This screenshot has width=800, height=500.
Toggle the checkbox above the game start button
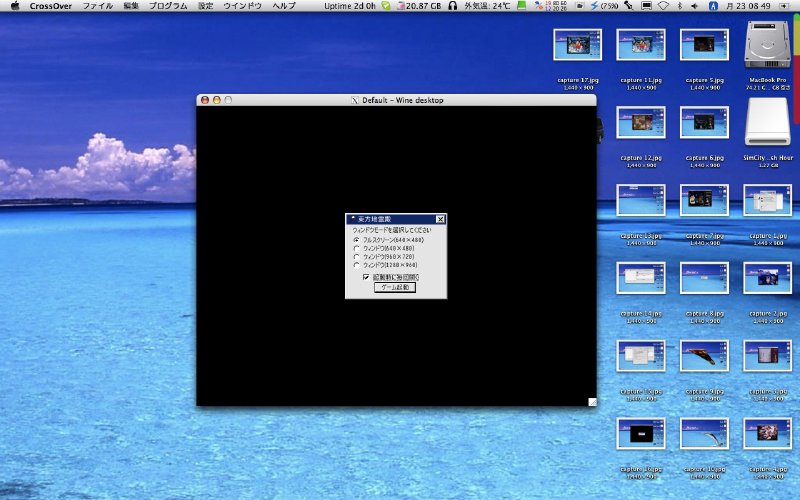[367, 277]
